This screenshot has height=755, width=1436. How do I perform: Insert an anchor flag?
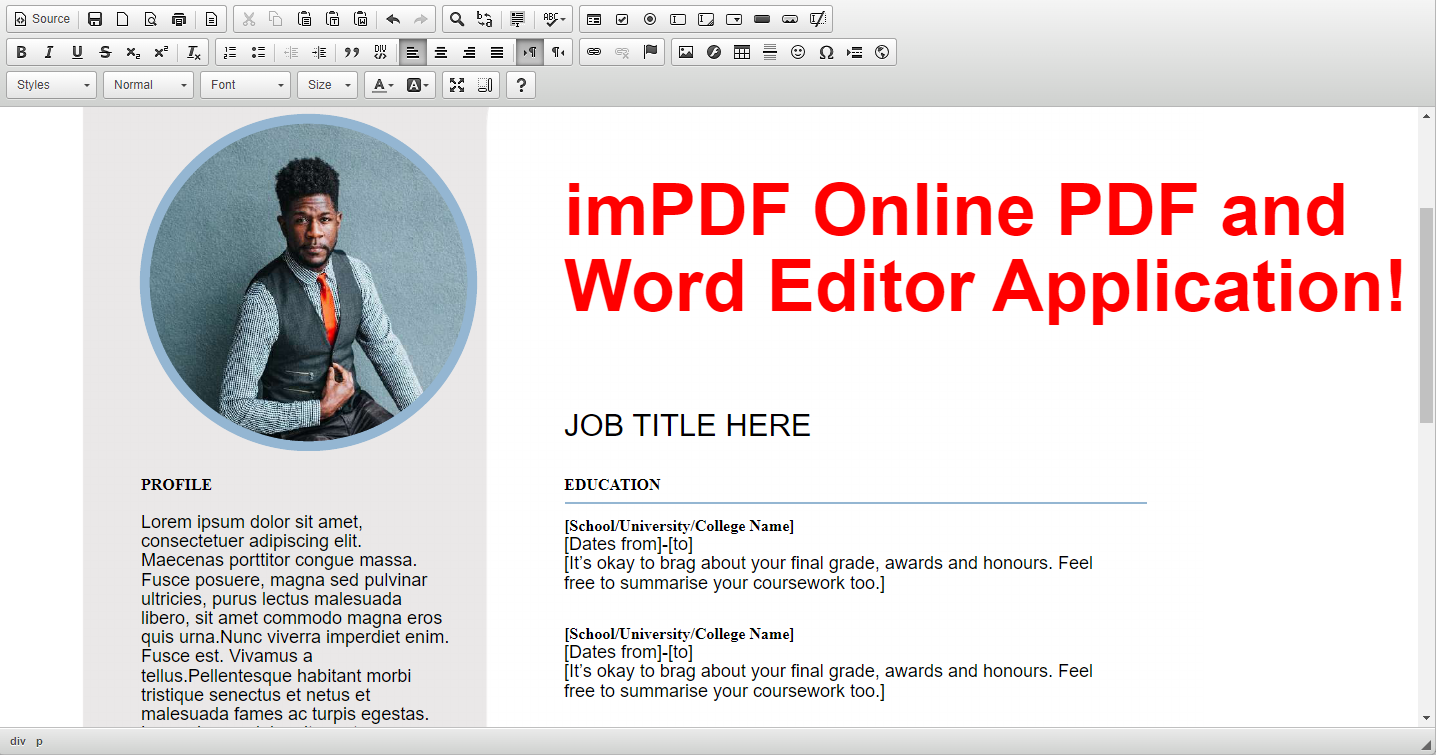(650, 52)
